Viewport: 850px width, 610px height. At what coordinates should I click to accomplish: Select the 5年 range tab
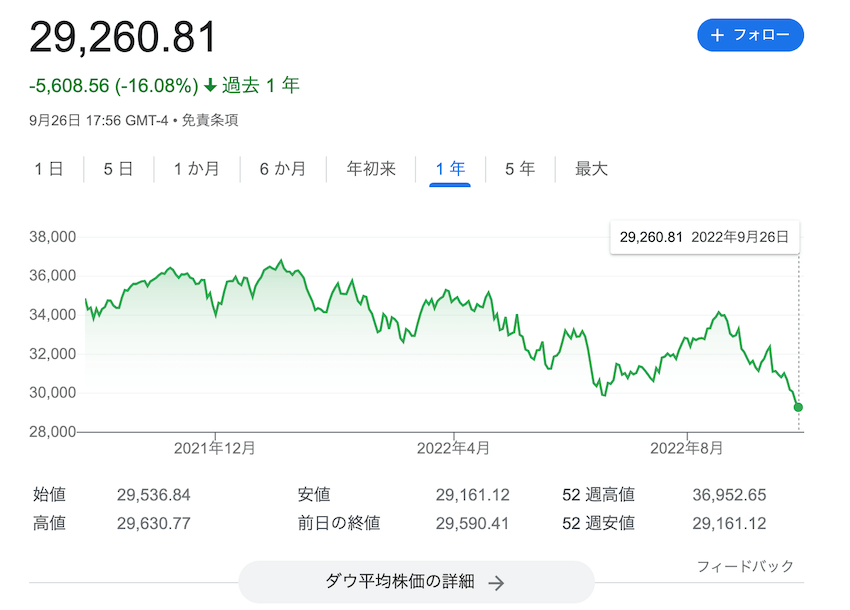tap(520, 169)
